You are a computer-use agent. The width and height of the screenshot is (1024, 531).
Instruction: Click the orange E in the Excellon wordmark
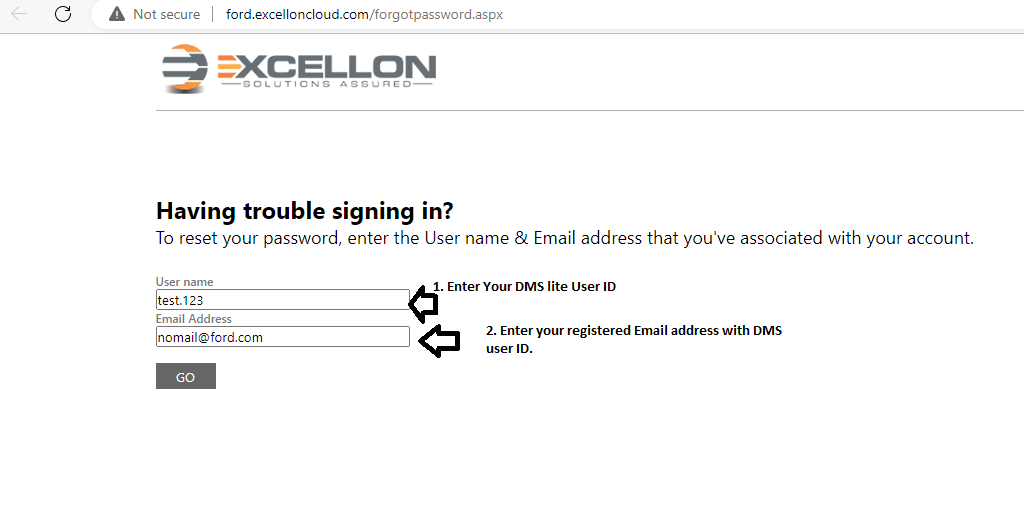(x=229, y=67)
